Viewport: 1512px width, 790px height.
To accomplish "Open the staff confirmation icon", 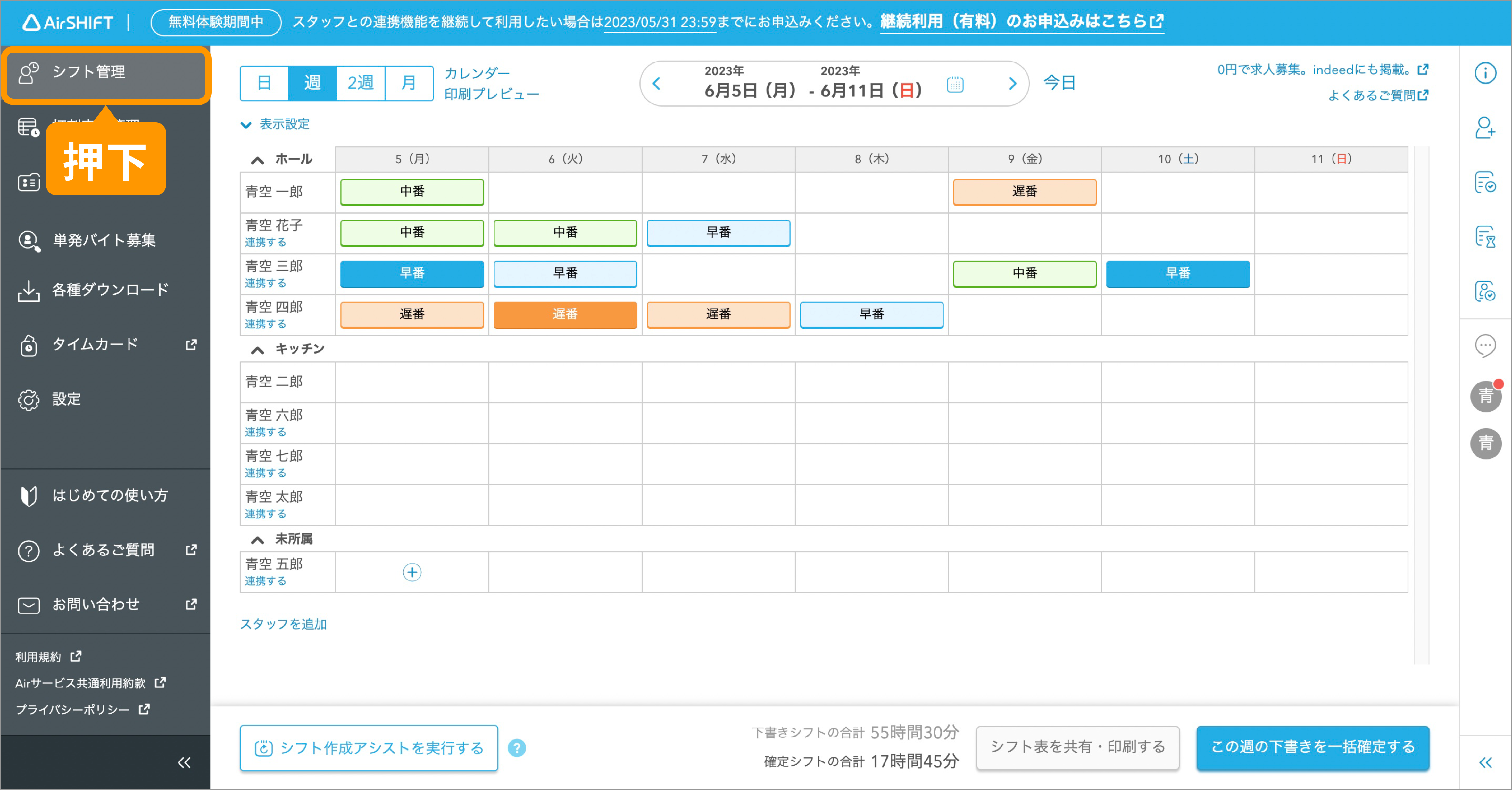I will pos(1485,291).
